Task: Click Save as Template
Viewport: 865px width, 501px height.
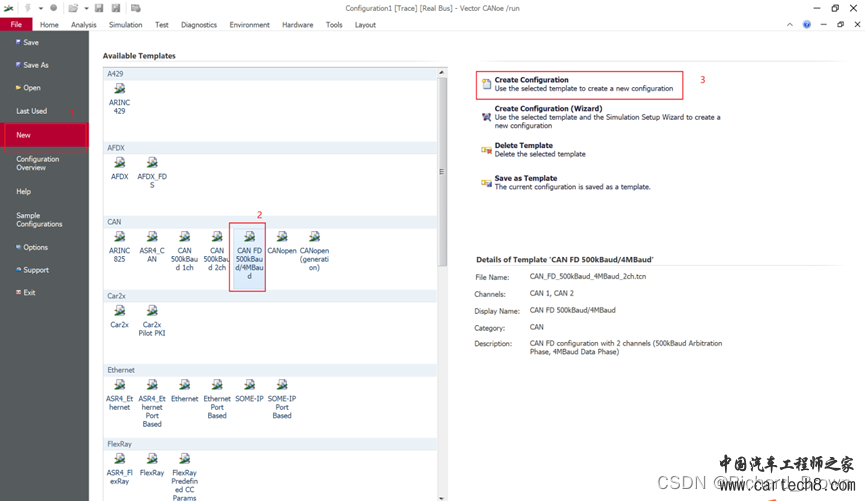Action: (525, 179)
